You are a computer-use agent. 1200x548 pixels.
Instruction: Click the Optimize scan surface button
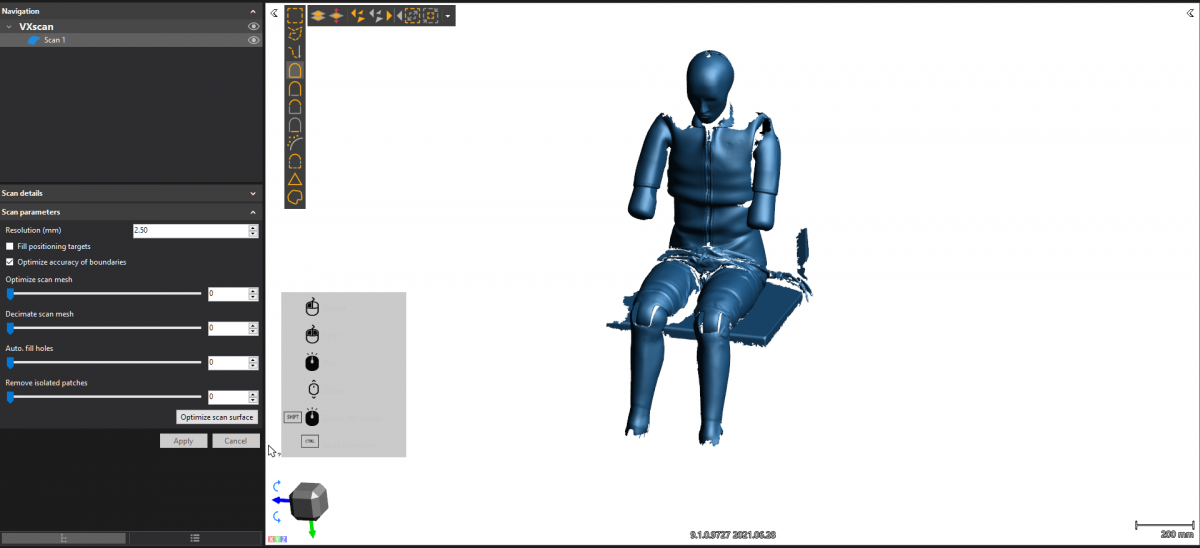point(217,417)
